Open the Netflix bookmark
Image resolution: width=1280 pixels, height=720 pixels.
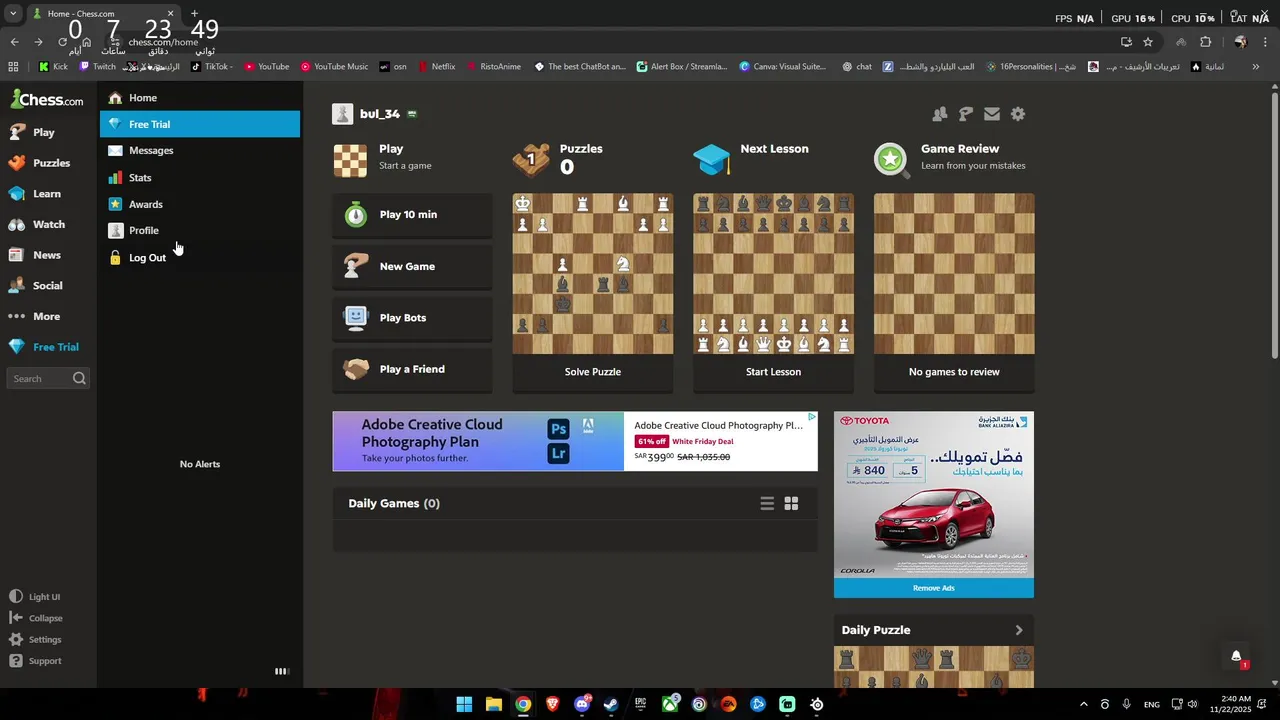point(437,67)
